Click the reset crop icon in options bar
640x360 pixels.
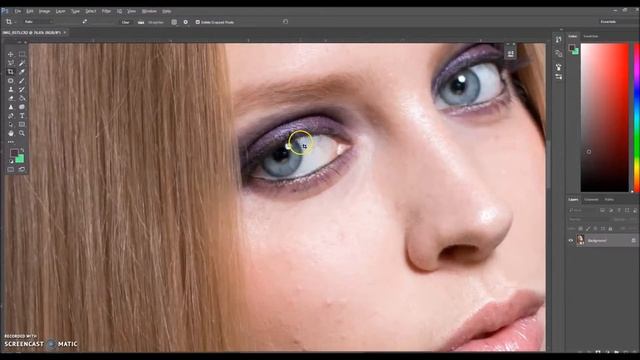coord(285,22)
